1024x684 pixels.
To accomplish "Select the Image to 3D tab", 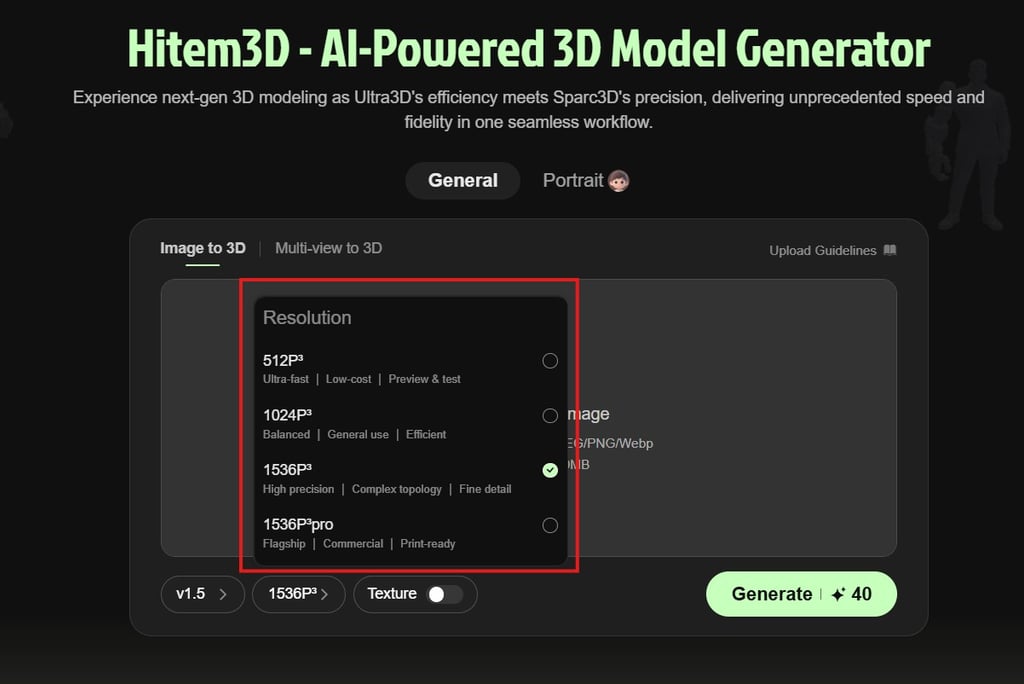I will click(202, 248).
